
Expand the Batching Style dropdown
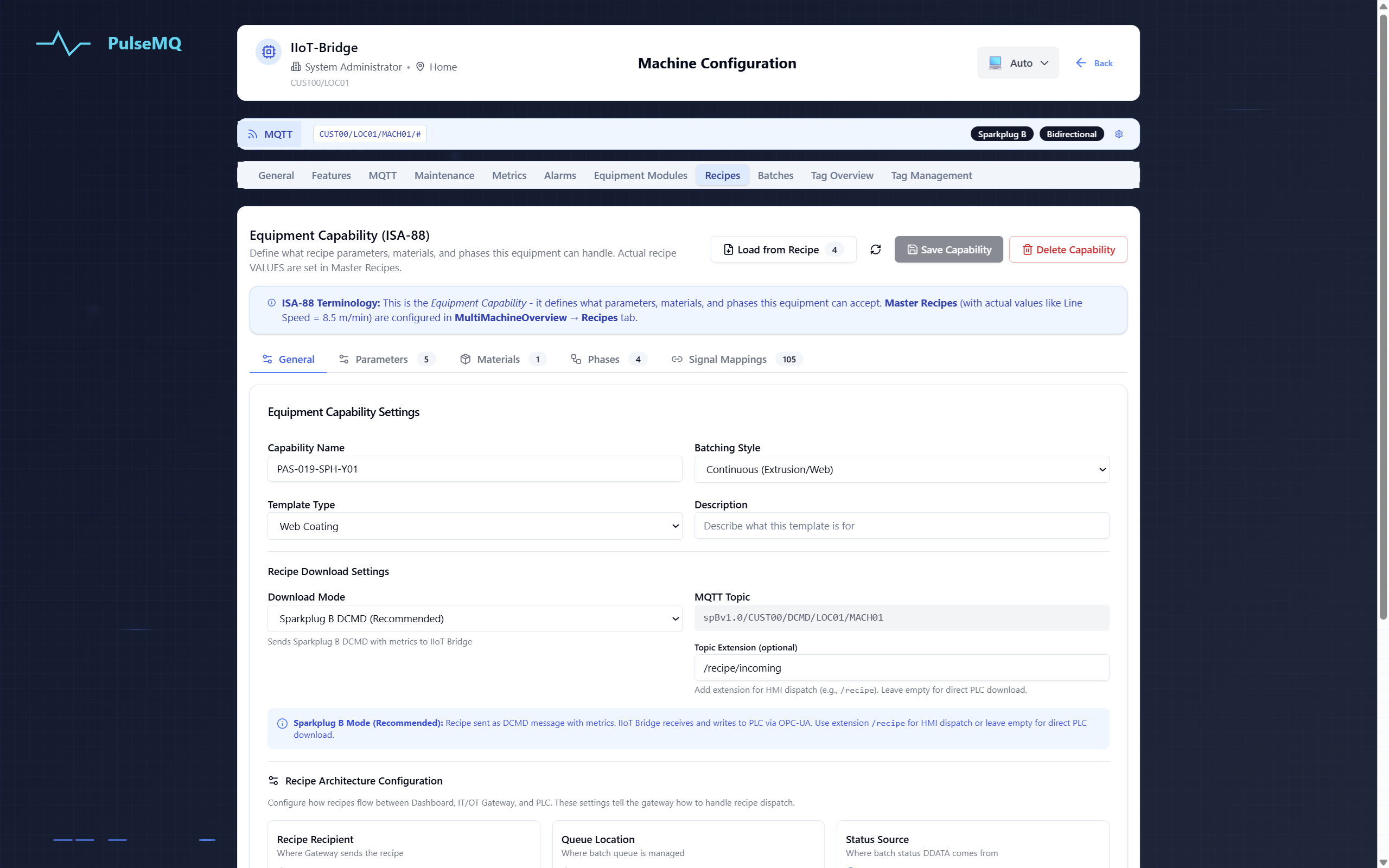[901, 469]
